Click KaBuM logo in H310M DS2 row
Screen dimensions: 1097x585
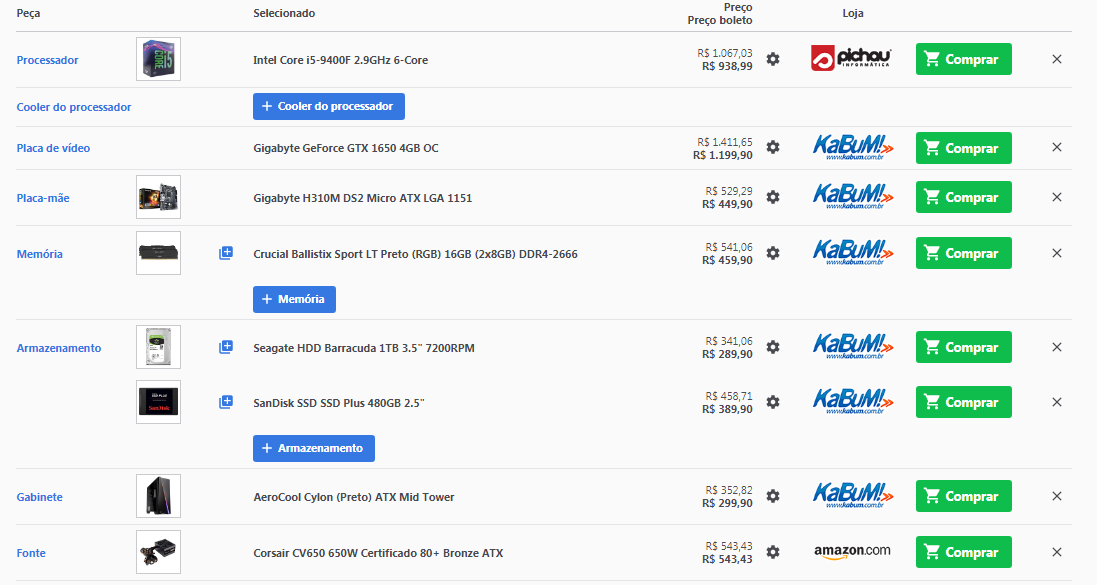(853, 197)
